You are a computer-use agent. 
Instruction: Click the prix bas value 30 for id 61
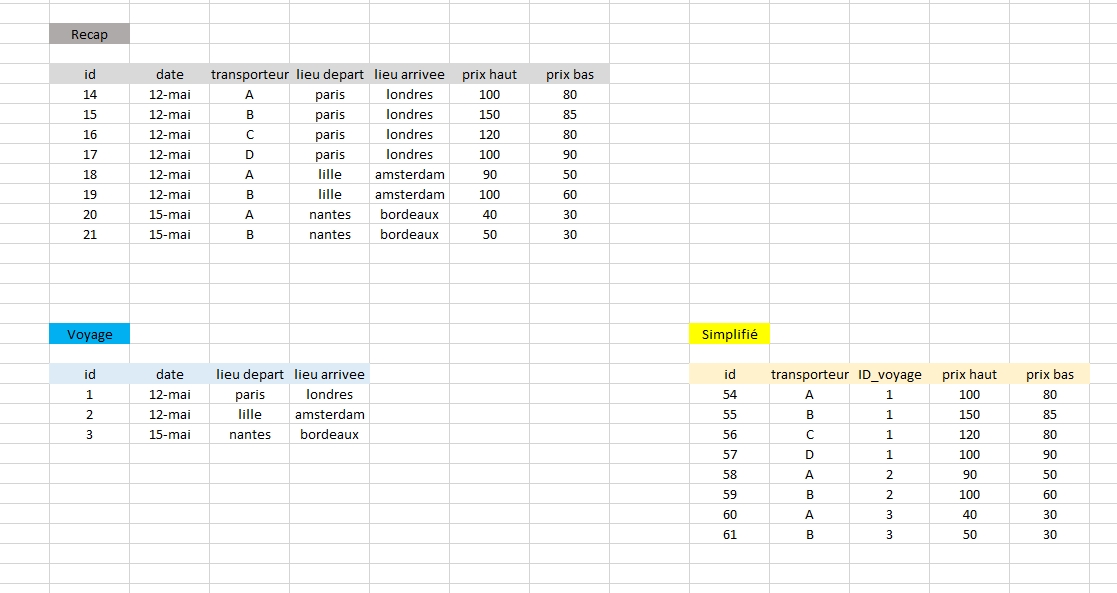click(x=1049, y=534)
